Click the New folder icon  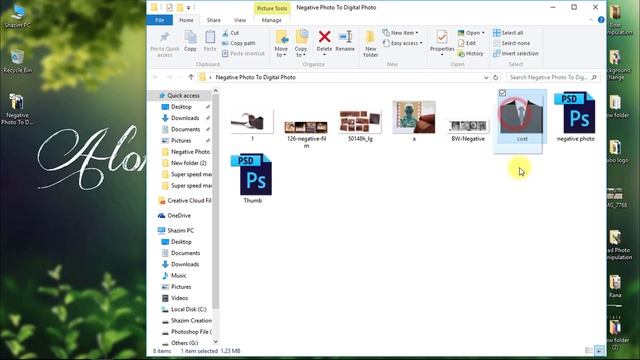pyautogui.click(x=370, y=37)
